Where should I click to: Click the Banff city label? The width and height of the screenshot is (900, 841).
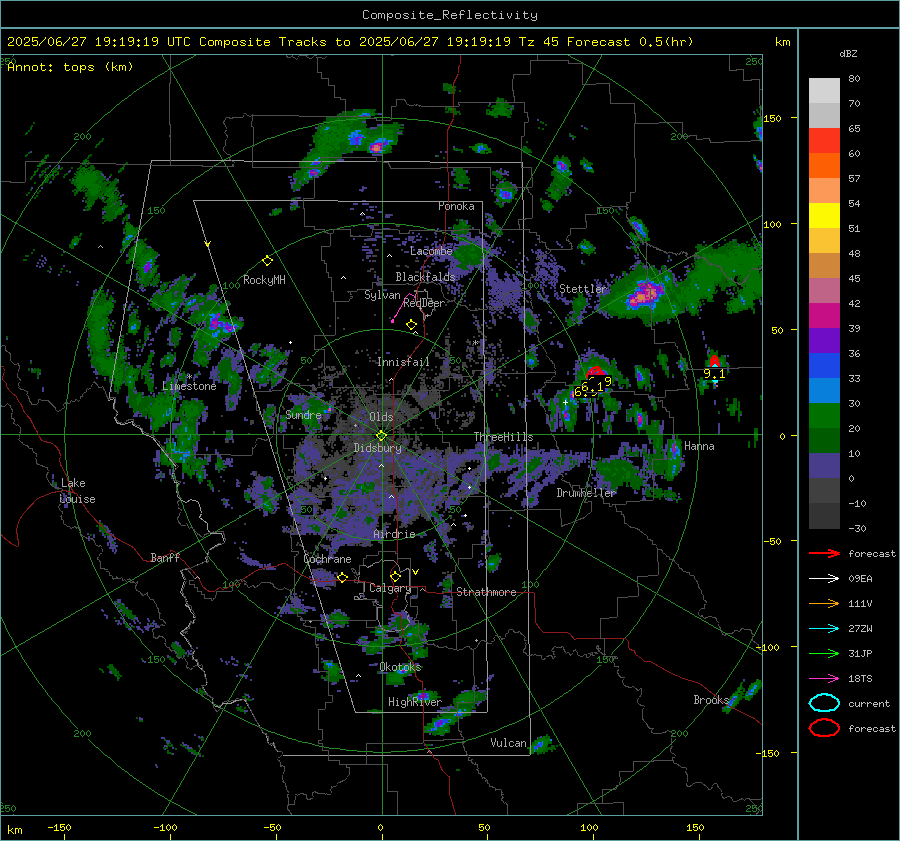165,558
